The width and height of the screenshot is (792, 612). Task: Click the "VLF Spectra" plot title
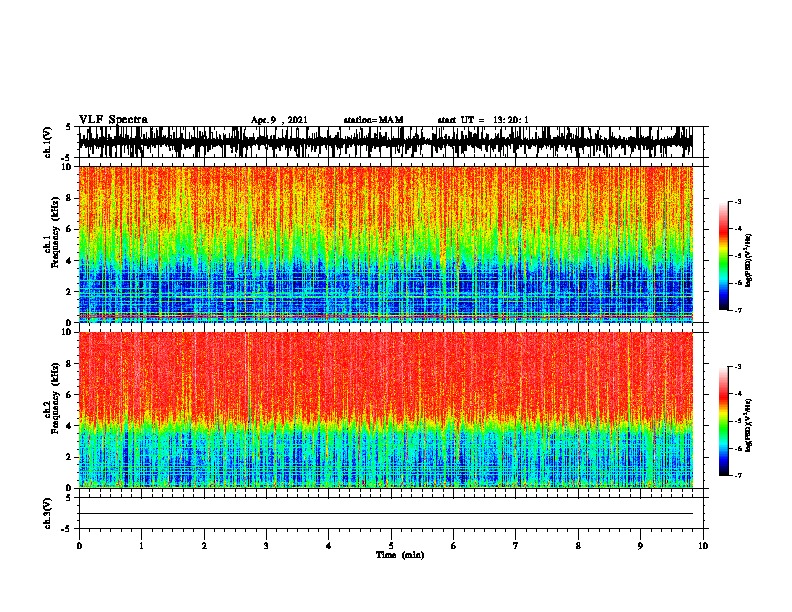tap(113, 119)
